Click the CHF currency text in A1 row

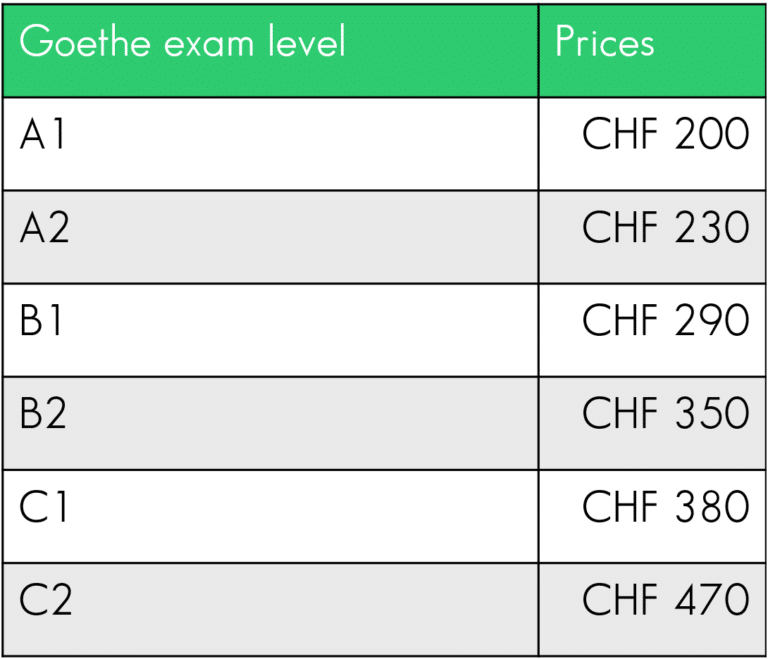(x=620, y=135)
